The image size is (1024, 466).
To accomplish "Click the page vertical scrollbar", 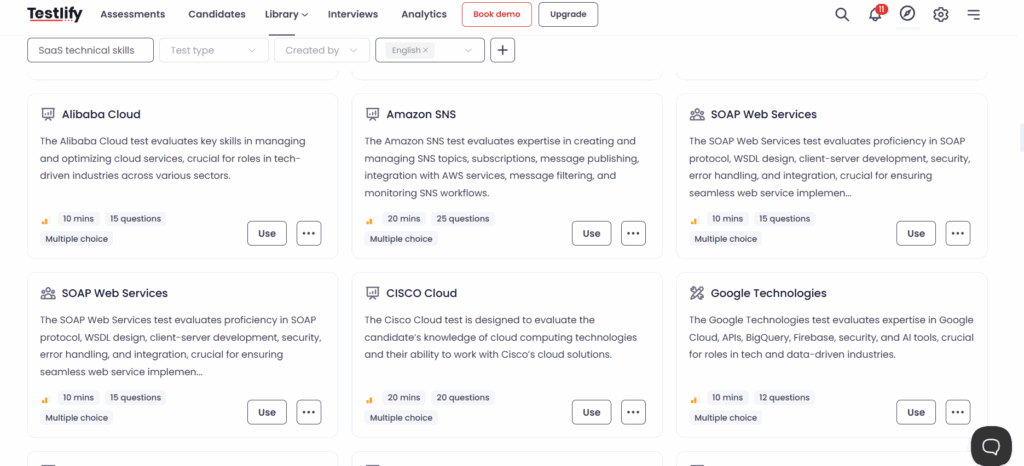I will click(1021, 137).
